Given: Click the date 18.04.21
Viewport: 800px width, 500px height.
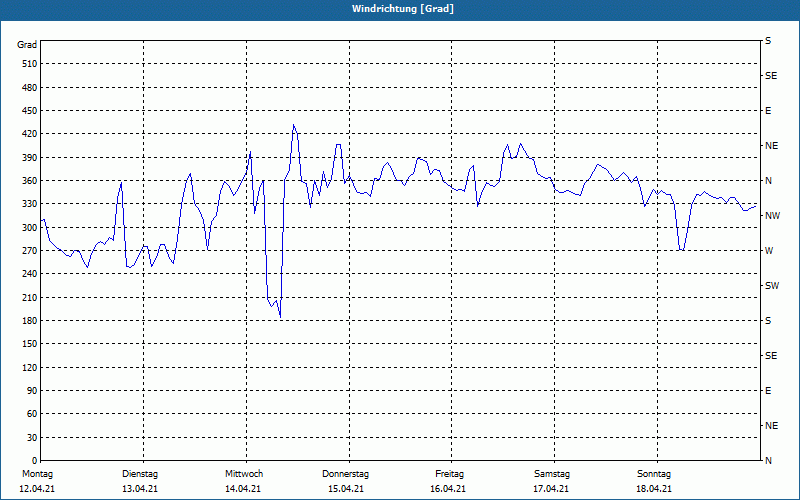Looking at the screenshot, I should click(x=654, y=489).
